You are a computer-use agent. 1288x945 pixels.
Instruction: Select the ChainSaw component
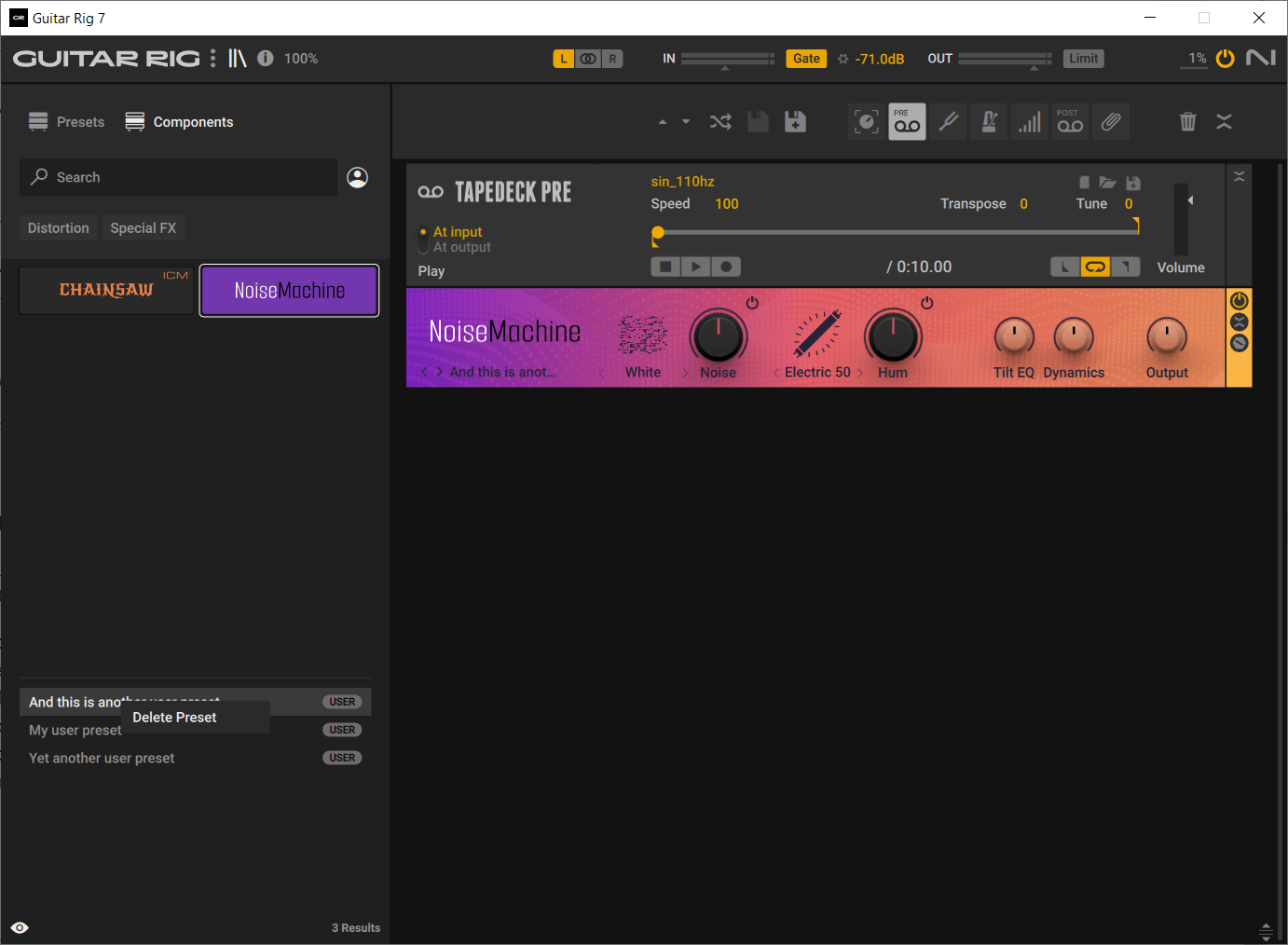point(105,290)
